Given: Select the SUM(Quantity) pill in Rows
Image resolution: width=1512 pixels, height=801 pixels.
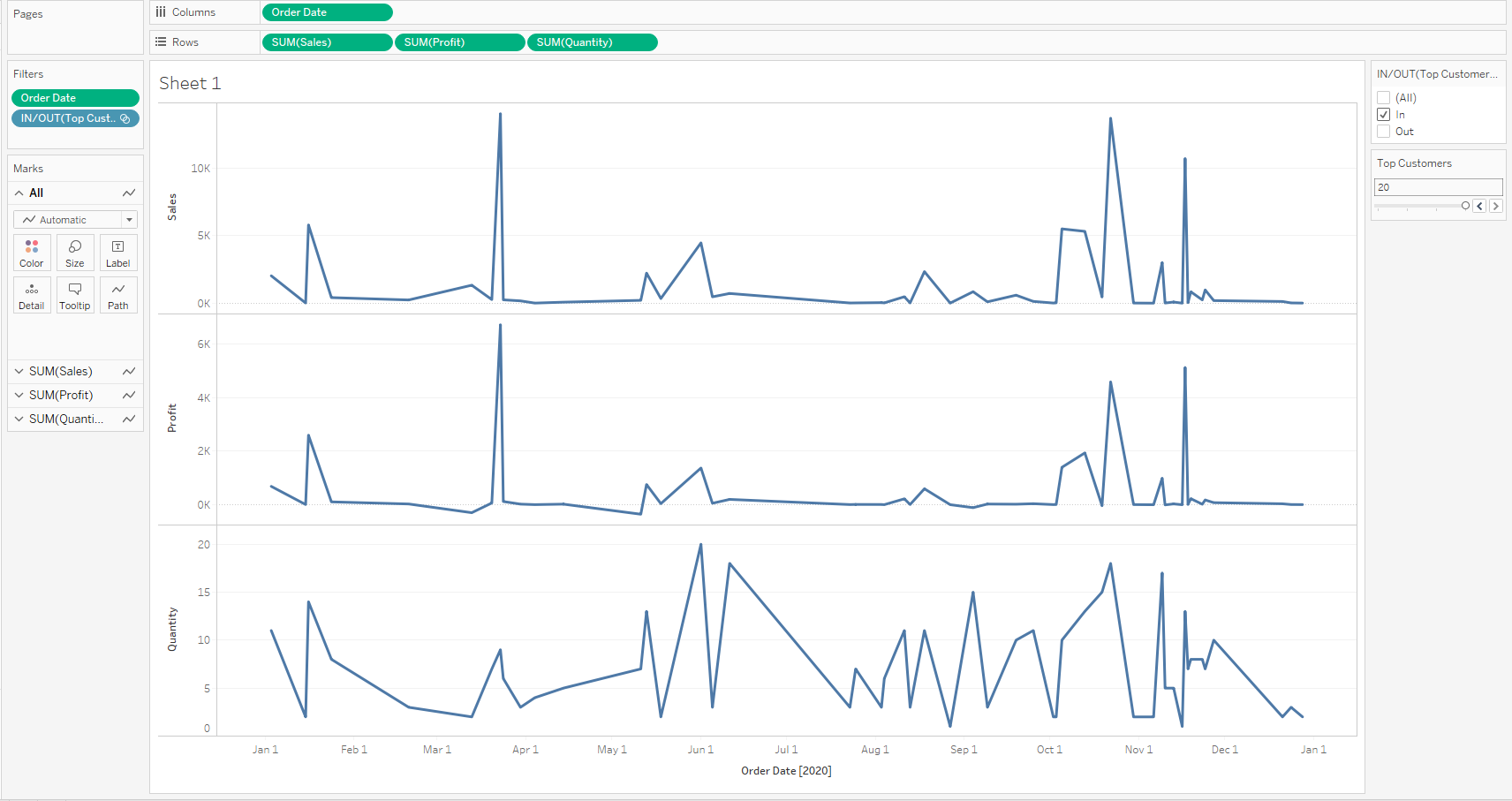Looking at the screenshot, I should tap(592, 42).
